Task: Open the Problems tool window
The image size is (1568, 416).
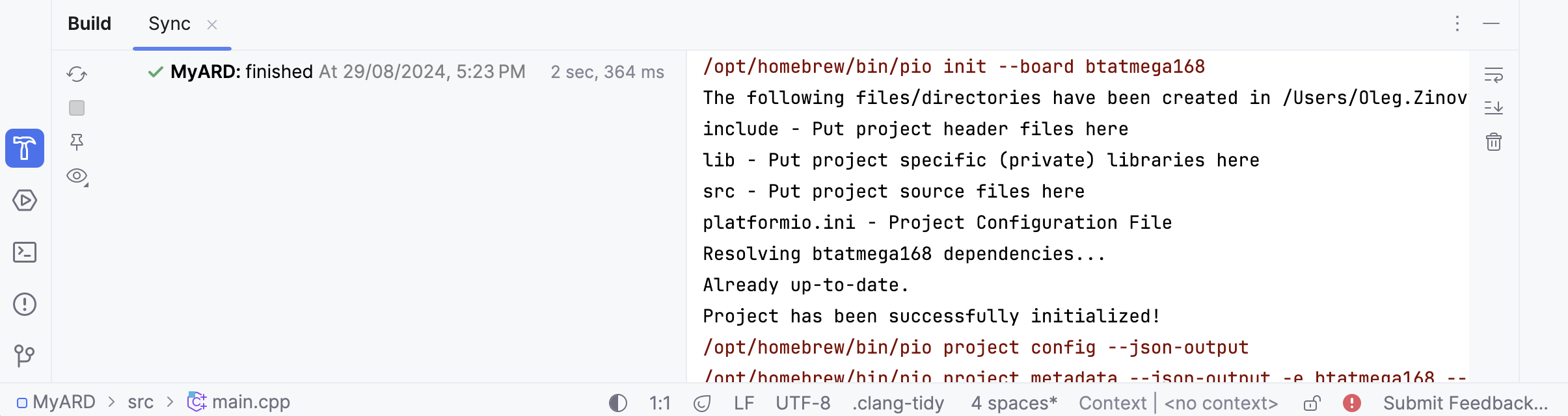Action: click(x=25, y=304)
